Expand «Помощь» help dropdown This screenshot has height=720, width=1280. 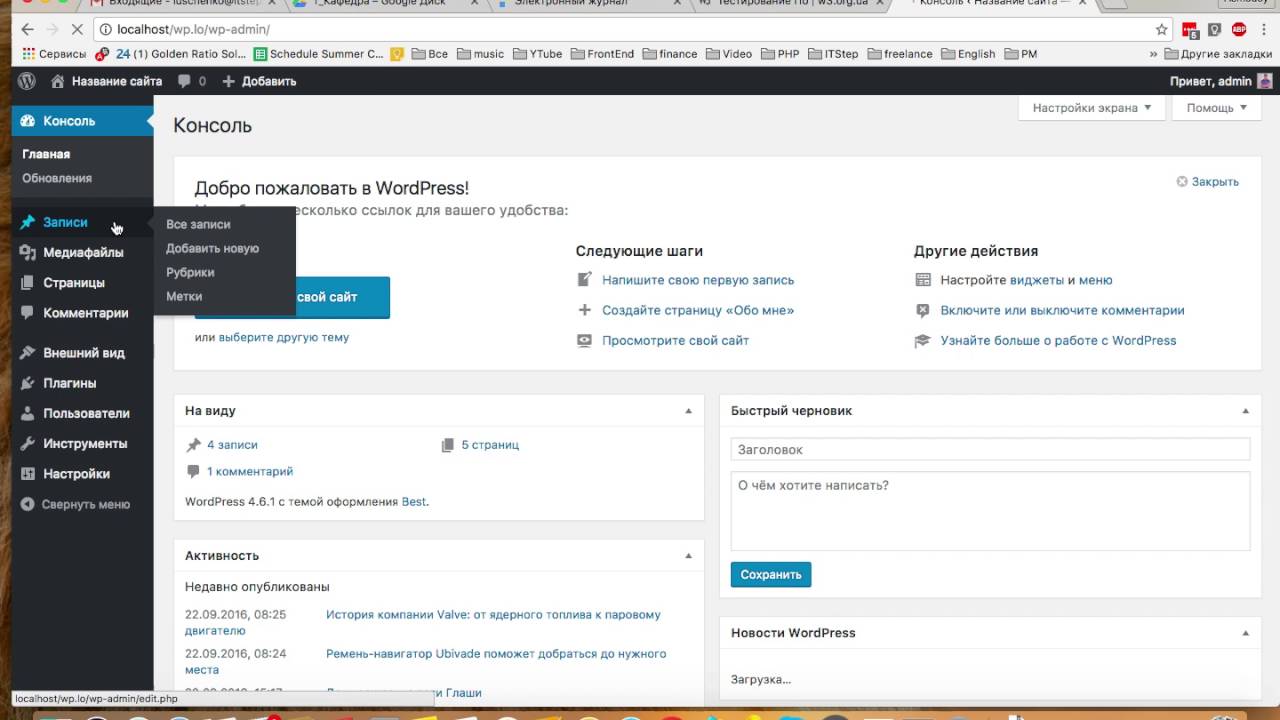tap(1216, 108)
